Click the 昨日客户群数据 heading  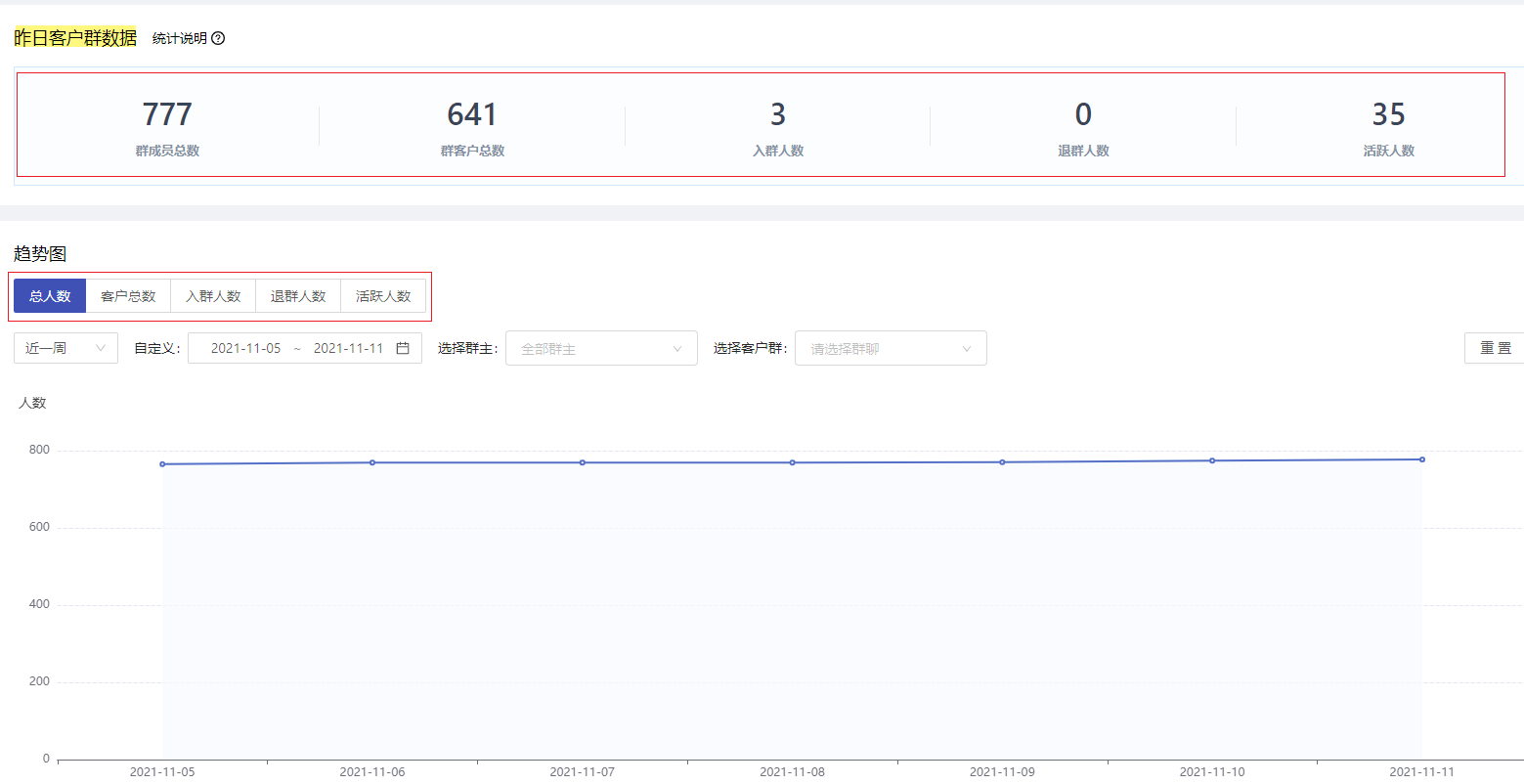[x=75, y=38]
